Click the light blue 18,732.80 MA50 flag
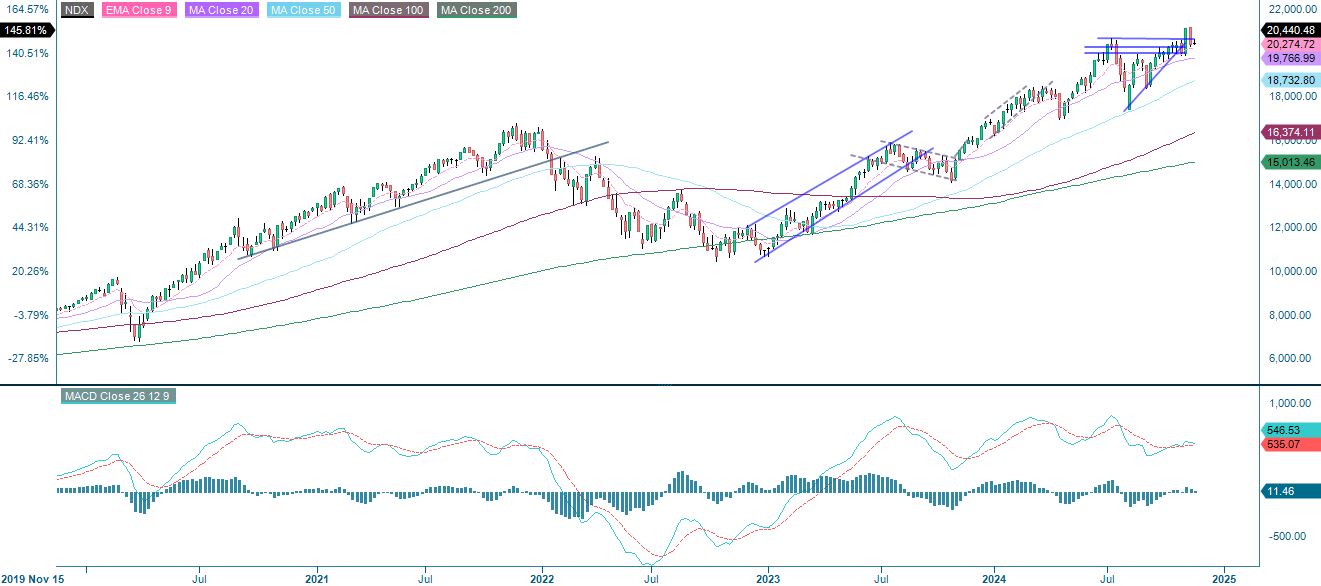 (1290, 81)
